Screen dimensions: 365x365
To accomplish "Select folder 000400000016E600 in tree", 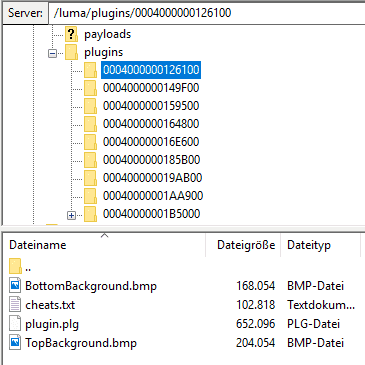I will click(x=151, y=142).
